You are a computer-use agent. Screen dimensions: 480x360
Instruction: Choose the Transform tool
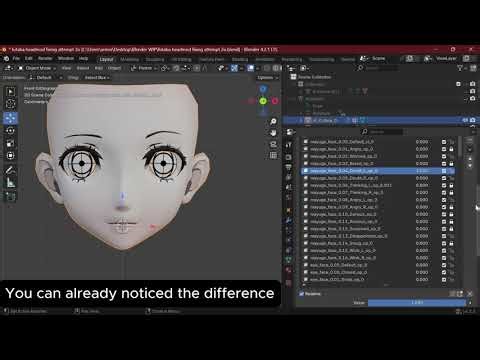pyautogui.click(x=10, y=156)
